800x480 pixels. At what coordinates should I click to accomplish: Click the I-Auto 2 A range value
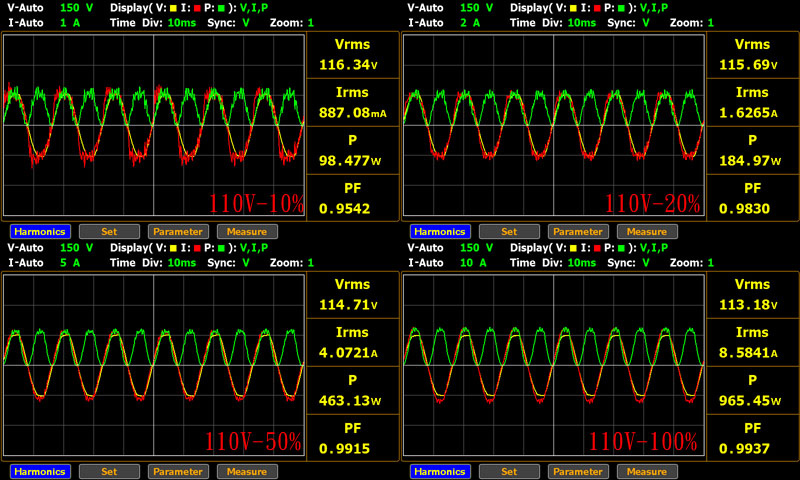pos(470,23)
